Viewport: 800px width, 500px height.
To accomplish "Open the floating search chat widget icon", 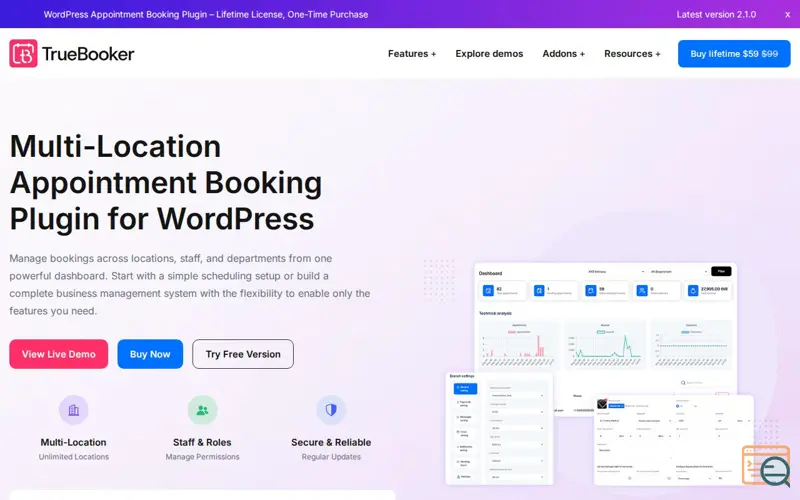I will click(767, 465).
